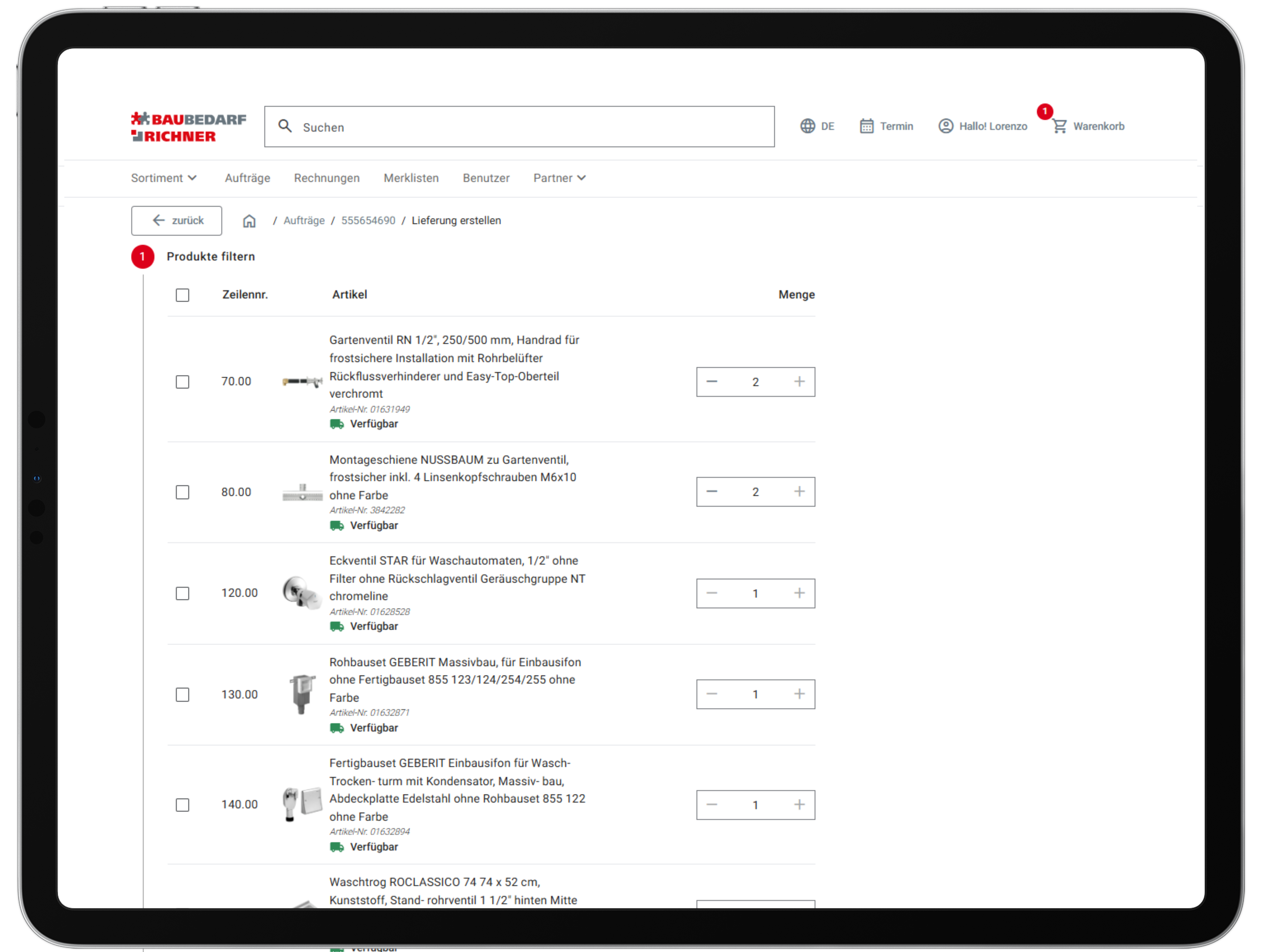
Task: Click quantity value for Fertigbauset GEBERIT row
Action: click(x=756, y=805)
